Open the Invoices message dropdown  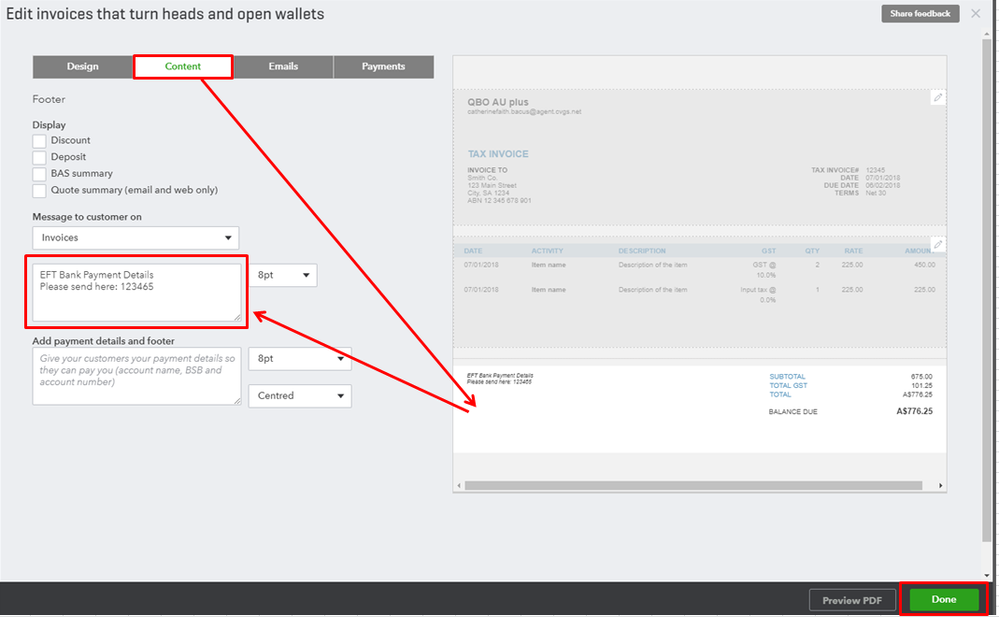click(x=136, y=238)
